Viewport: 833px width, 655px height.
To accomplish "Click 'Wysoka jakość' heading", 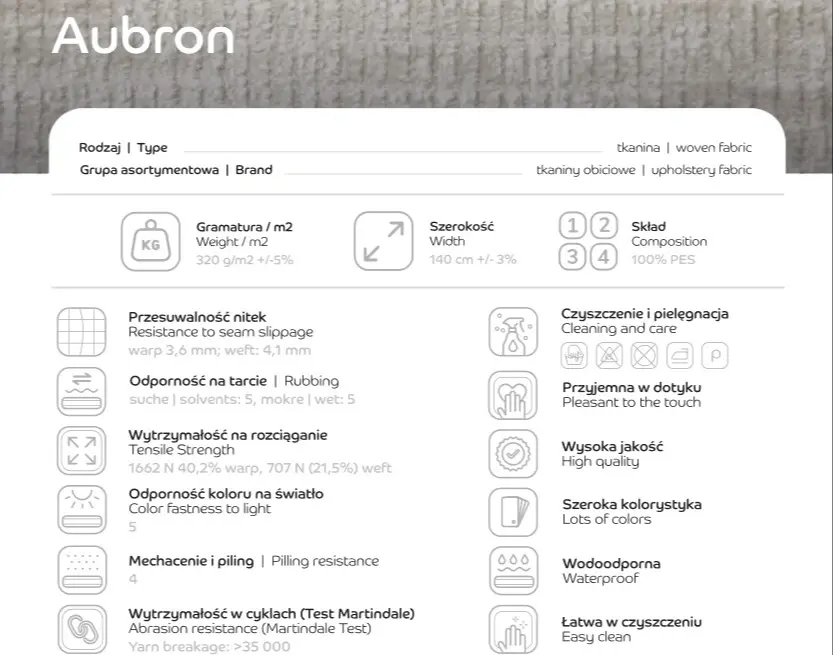I will click(613, 447).
